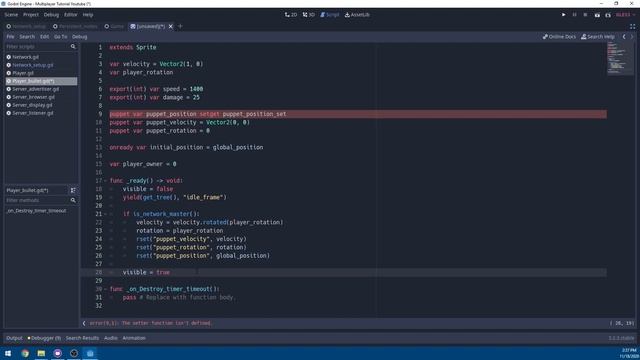Click the filter scripts search icon
Image resolution: width=640 pixels, height=360 pixels.
click(73, 47)
